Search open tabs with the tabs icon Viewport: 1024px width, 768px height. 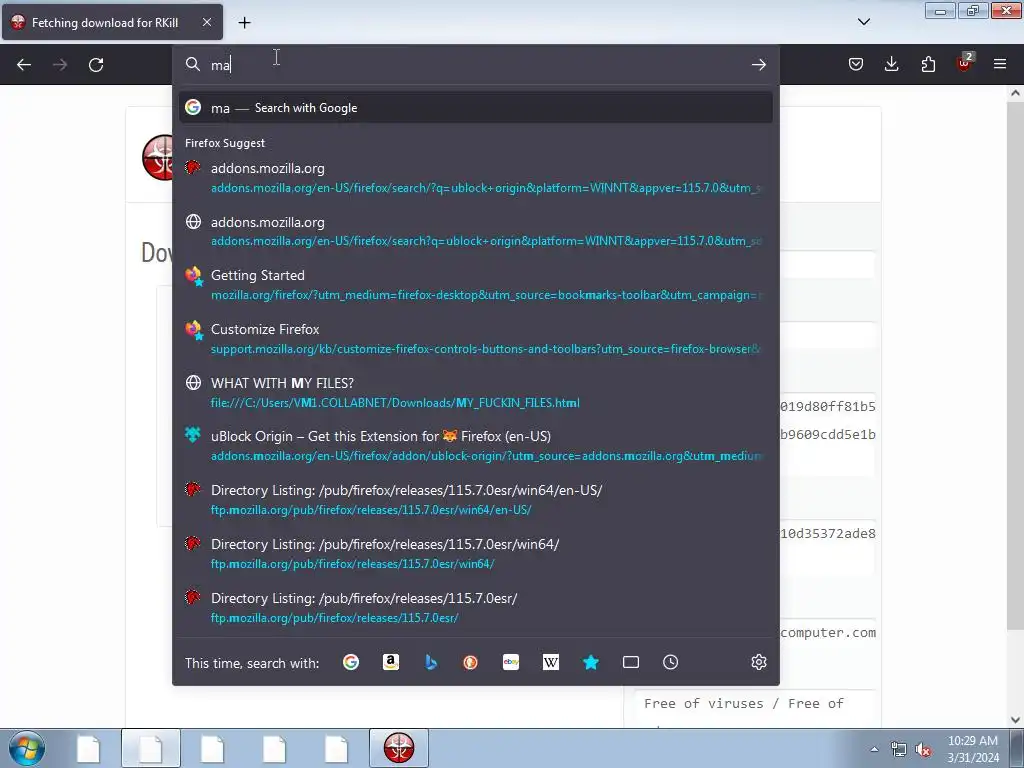pyautogui.click(x=631, y=662)
